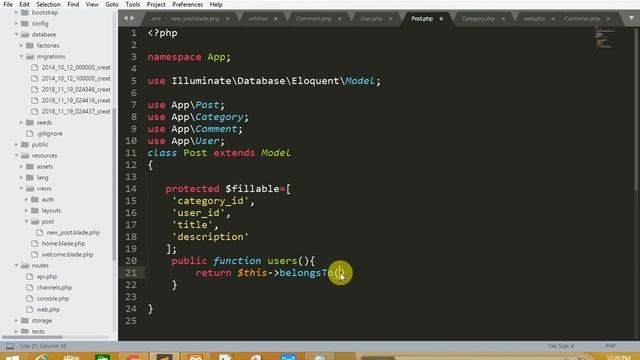The image size is (640, 360).
Task: Open the File menu
Action: 8,4
